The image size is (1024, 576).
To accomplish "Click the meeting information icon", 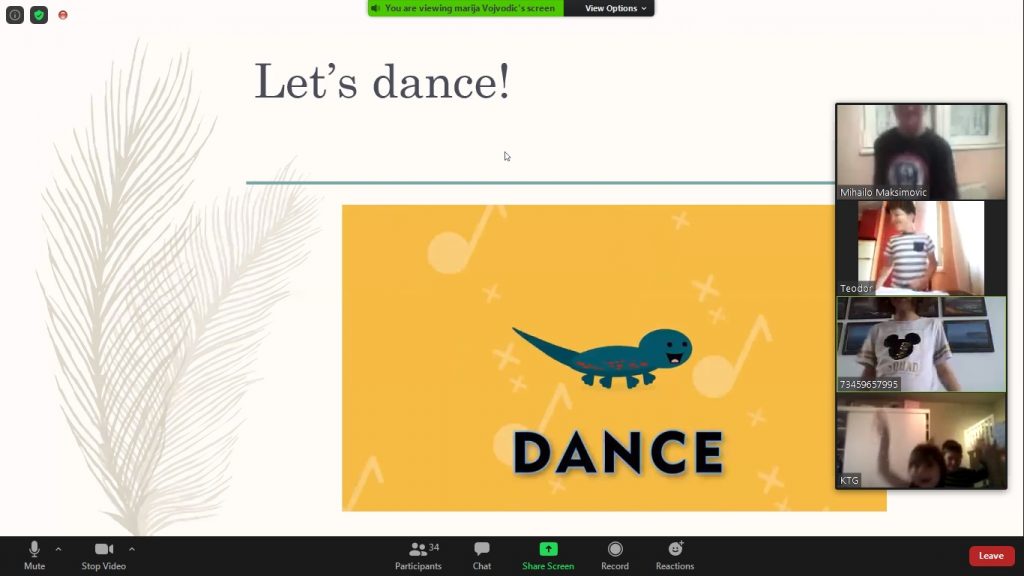I will [x=15, y=15].
